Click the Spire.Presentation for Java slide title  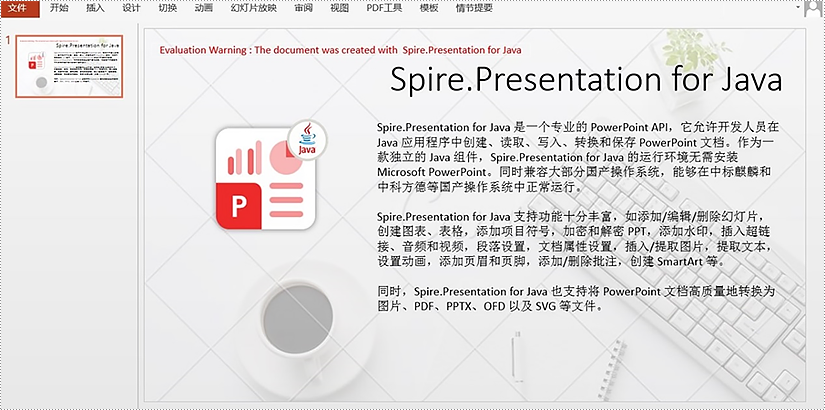[x=586, y=80]
